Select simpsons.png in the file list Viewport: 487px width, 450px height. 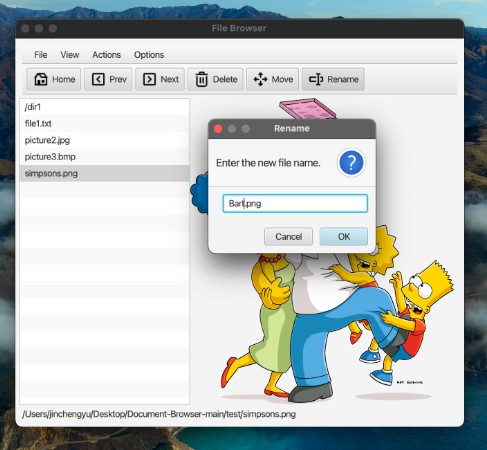[x=104, y=173]
